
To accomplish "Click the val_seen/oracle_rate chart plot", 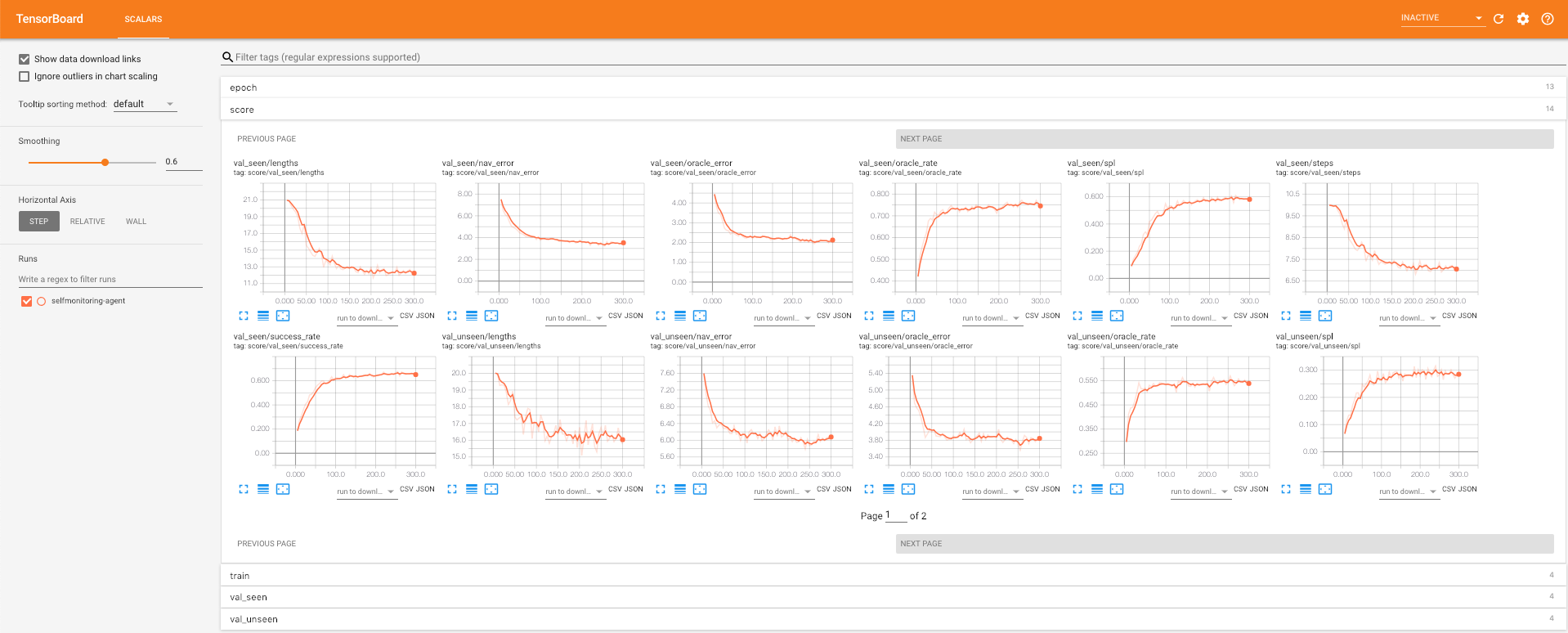I will point(977,238).
